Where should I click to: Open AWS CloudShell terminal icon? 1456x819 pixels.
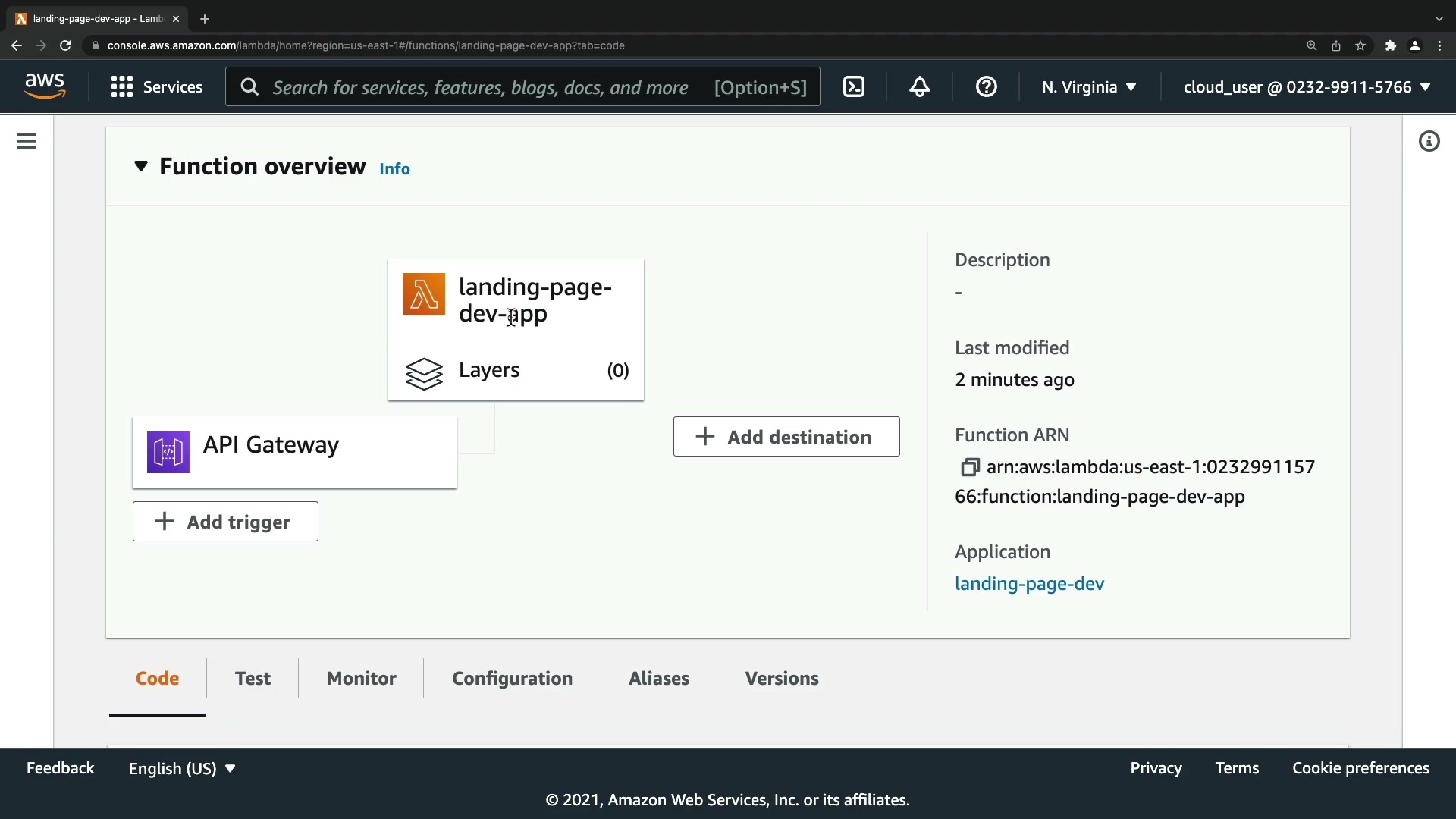[854, 87]
